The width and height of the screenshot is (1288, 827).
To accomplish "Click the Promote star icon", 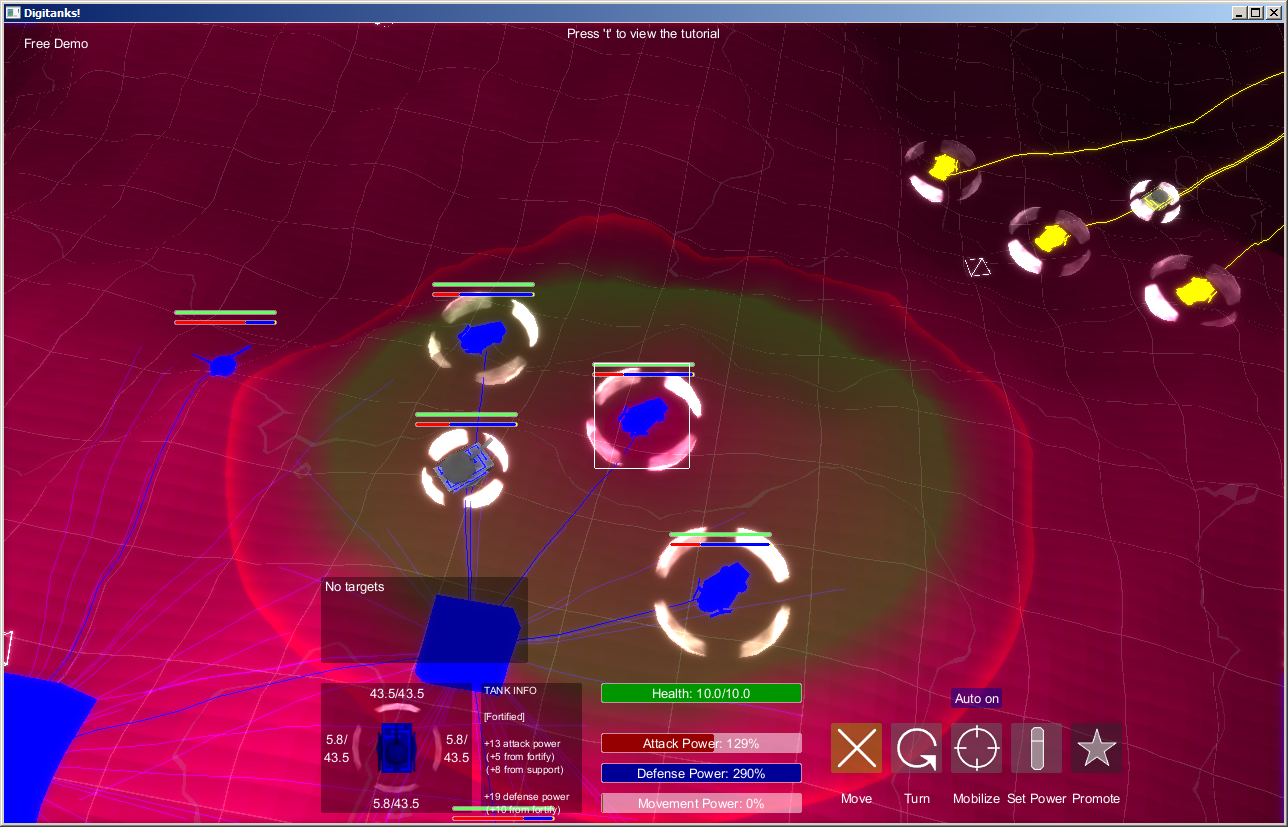I will click(1097, 748).
